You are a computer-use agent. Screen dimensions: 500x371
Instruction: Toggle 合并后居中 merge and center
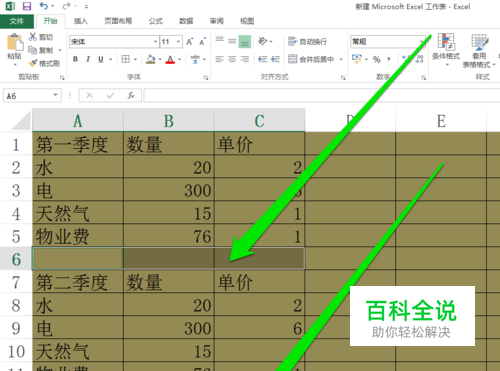point(311,59)
